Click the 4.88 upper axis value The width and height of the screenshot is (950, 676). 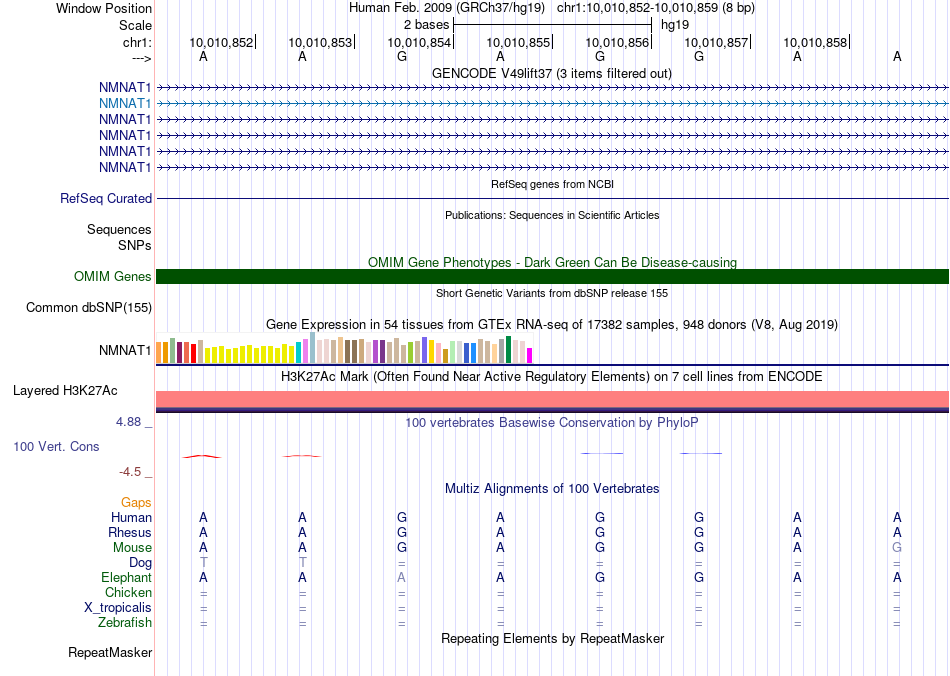(x=128, y=422)
